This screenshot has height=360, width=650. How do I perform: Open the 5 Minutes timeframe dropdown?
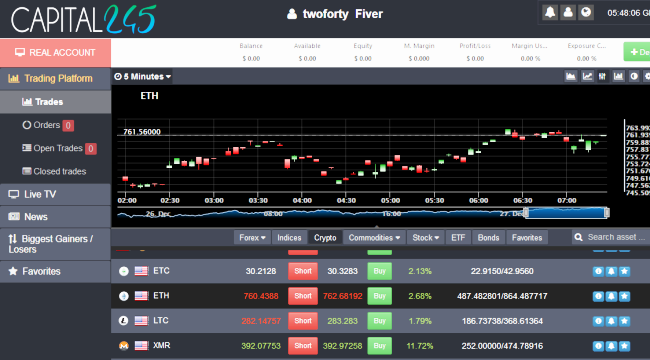point(142,76)
